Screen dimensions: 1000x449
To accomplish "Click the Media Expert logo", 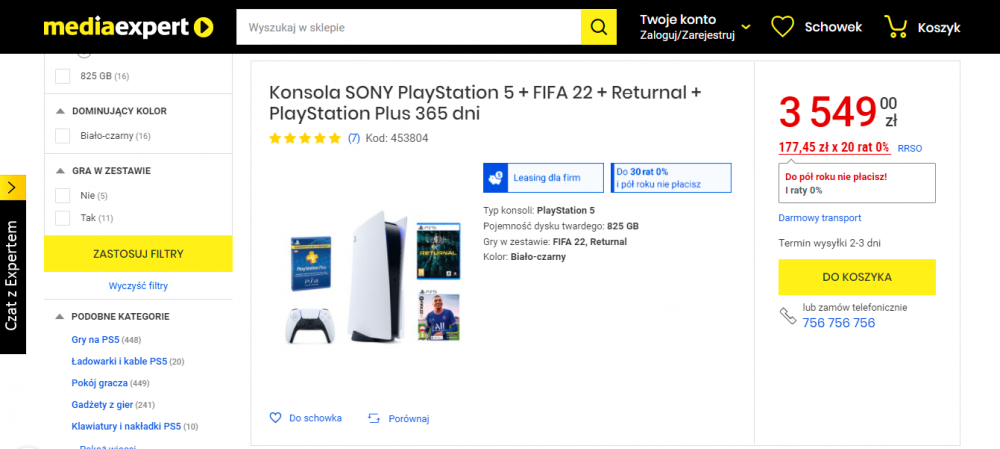I will coord(128,27).
